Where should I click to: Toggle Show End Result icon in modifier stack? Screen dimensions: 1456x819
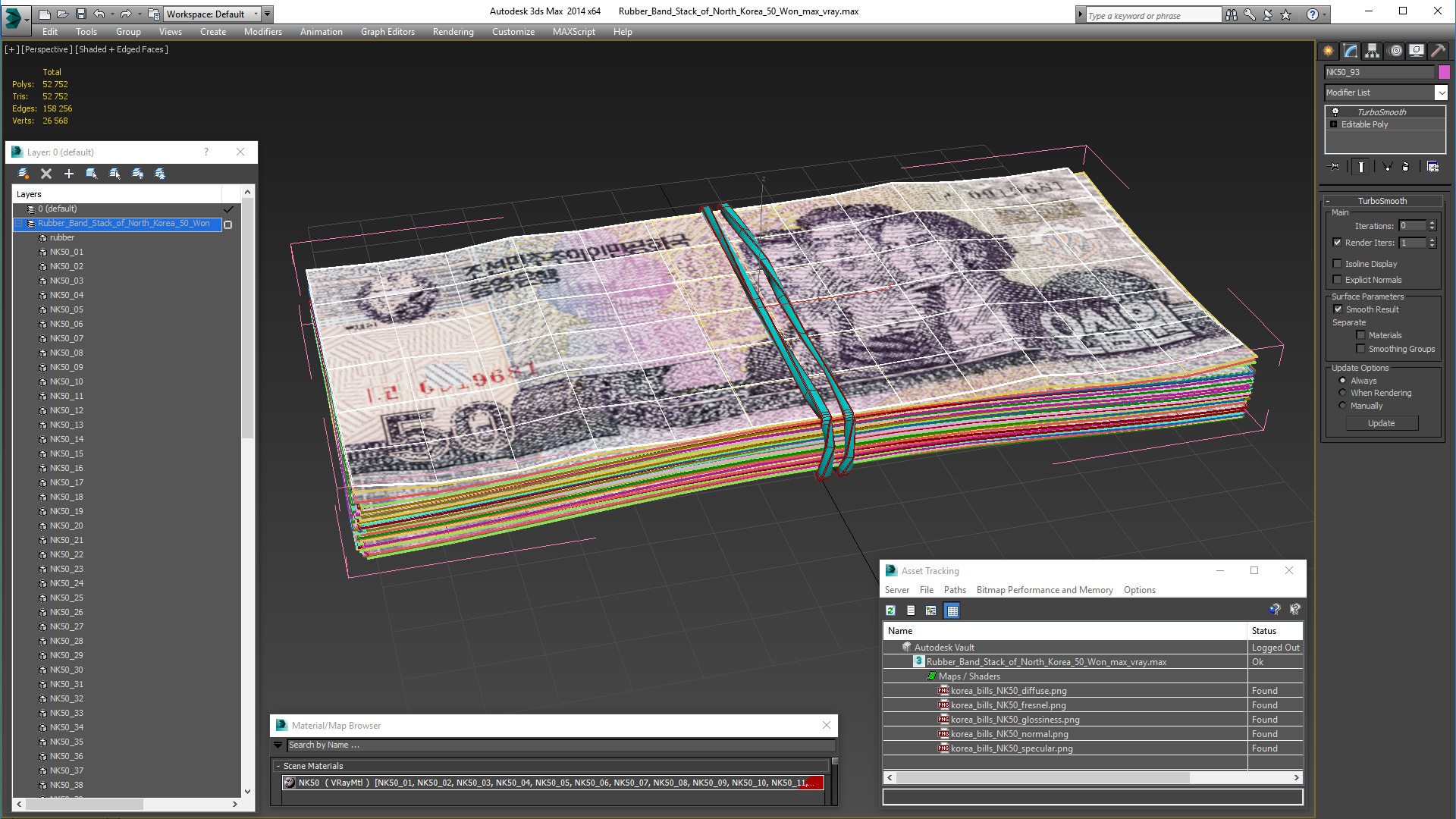click(1361, 167)
